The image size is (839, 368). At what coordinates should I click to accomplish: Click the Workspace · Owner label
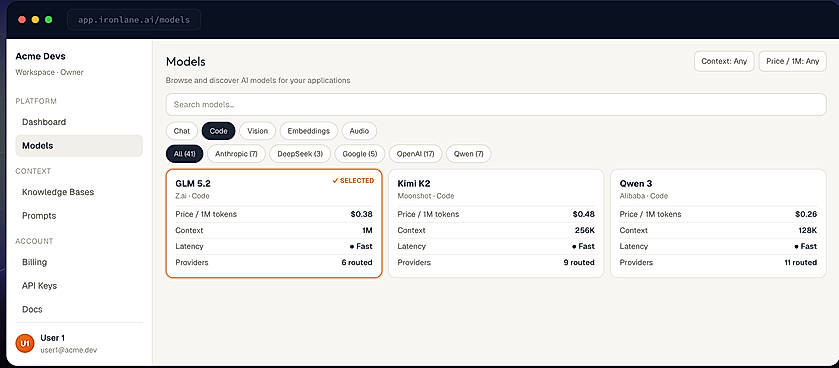49,72
